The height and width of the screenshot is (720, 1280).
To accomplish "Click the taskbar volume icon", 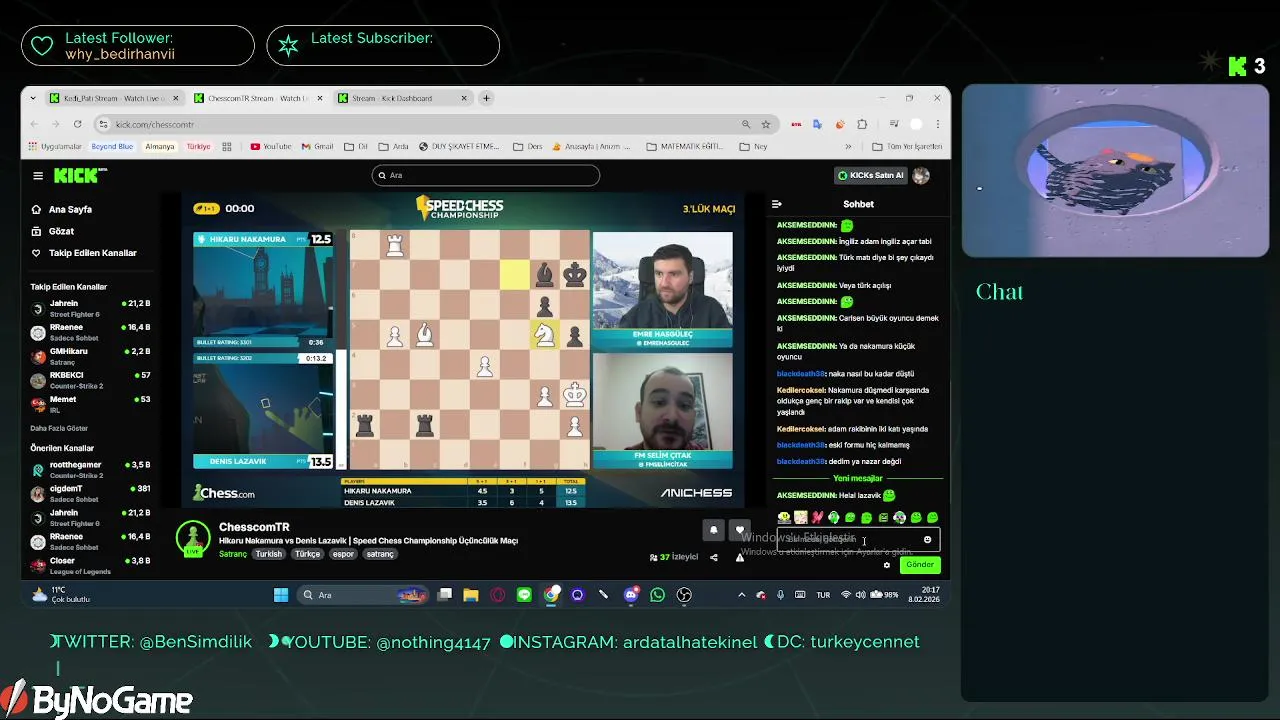I will (x=862, y=595).
